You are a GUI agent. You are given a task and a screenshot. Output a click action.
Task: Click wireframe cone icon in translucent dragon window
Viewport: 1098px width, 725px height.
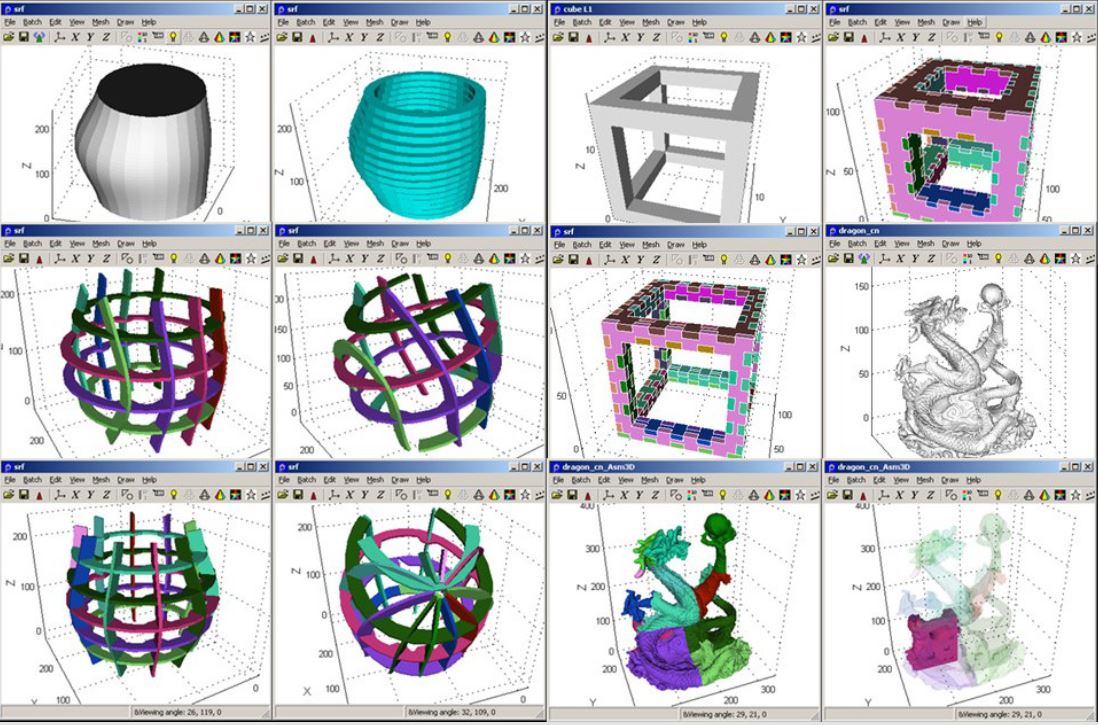pyautogui.click(x=1029, y=495)
